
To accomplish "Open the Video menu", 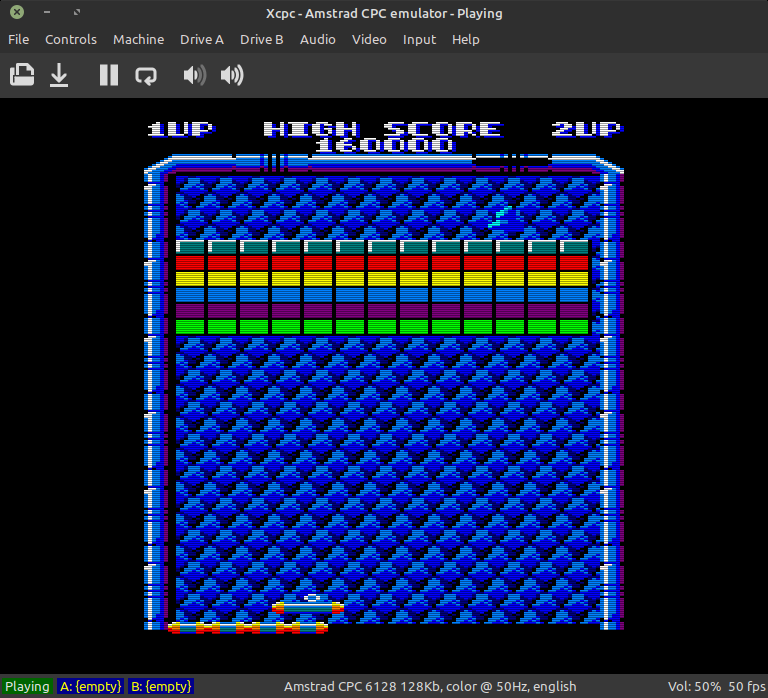I will (369, 40).
